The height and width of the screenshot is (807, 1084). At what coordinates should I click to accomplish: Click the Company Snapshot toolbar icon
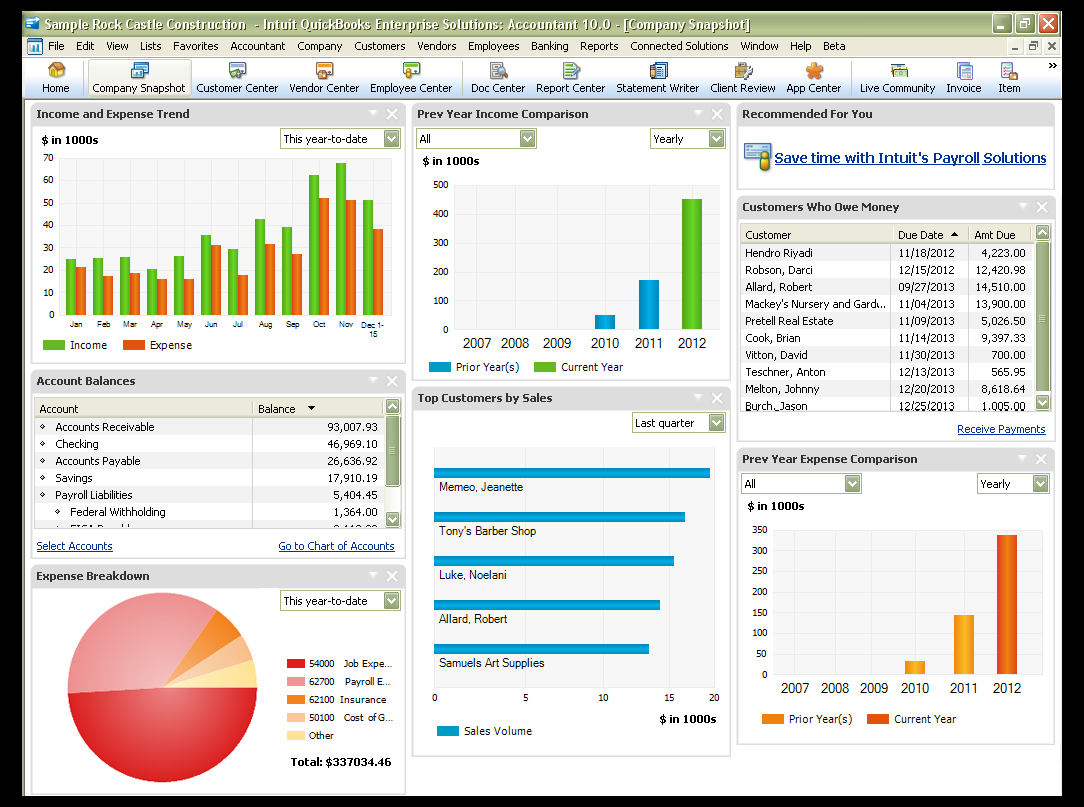coord(139,78)
